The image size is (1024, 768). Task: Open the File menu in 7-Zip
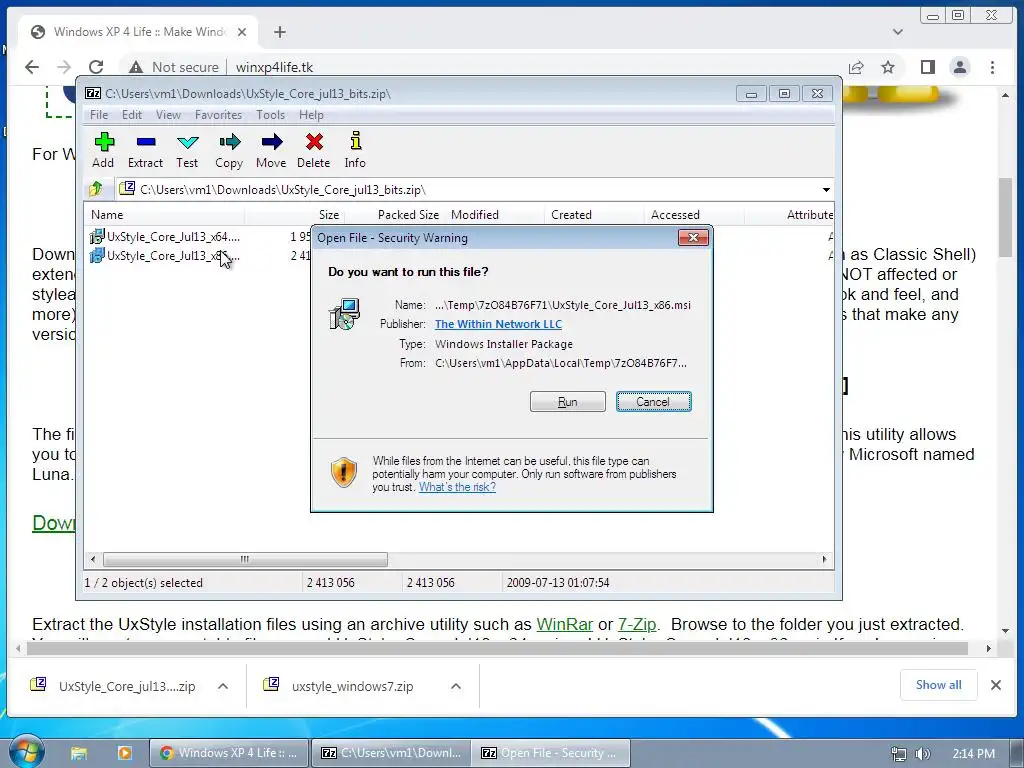(x=99, y=115)
